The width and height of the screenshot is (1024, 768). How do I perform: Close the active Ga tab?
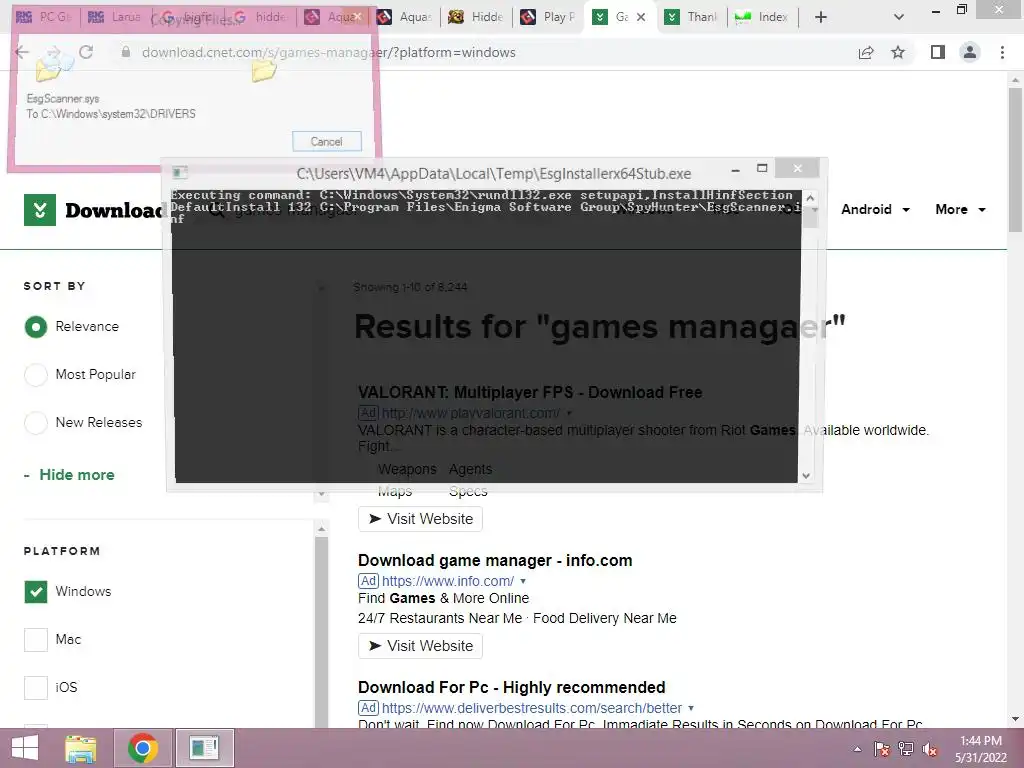[641, 17]
